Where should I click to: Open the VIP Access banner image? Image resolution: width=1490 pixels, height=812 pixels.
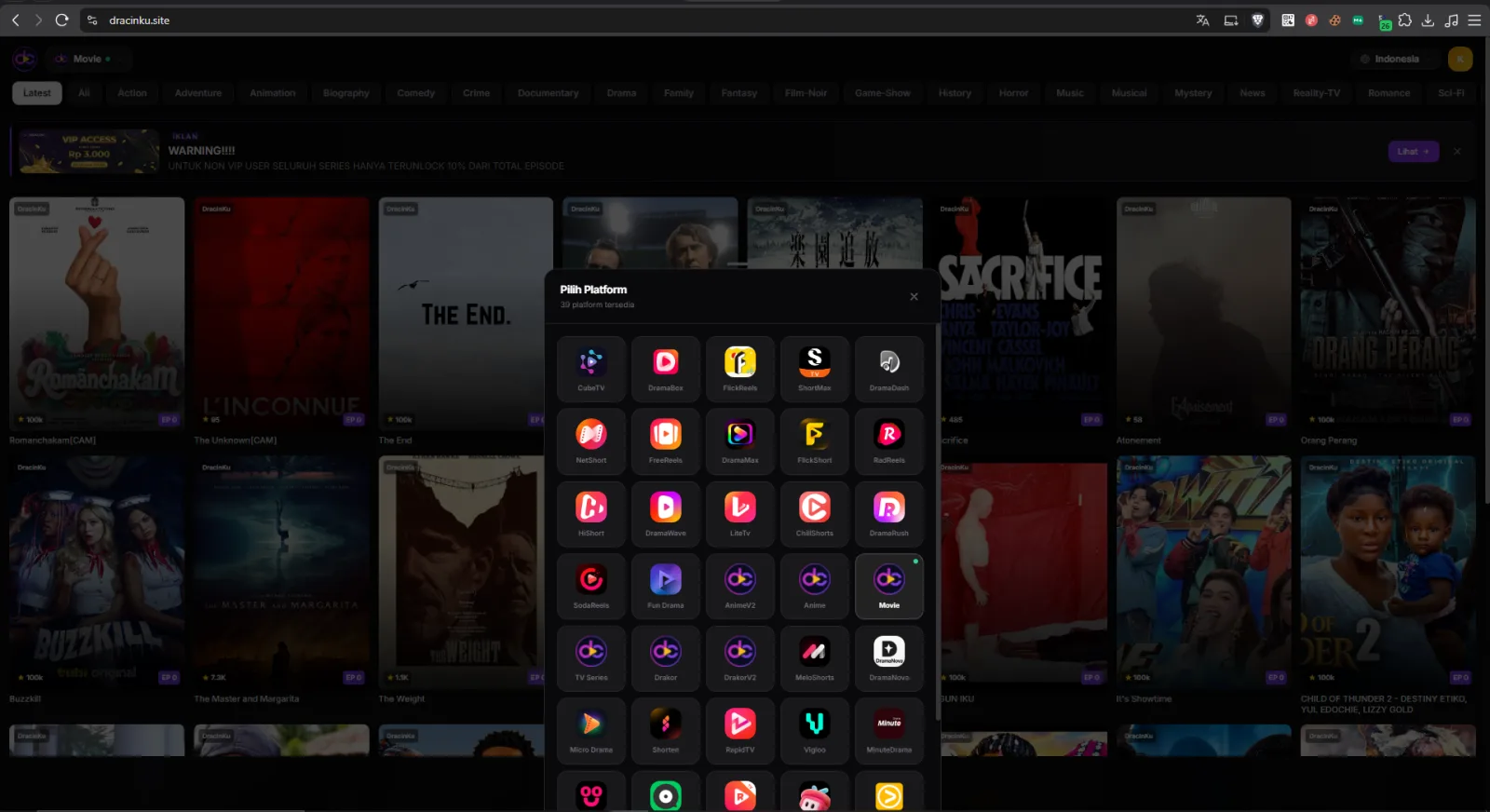pyautogui.click(x=89, y=151)
